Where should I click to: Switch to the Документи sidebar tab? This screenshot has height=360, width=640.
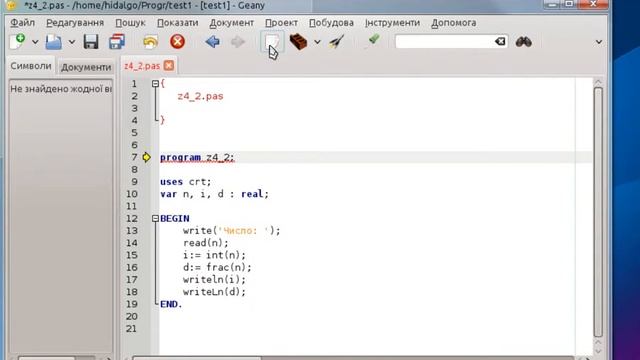pos(86,67)
